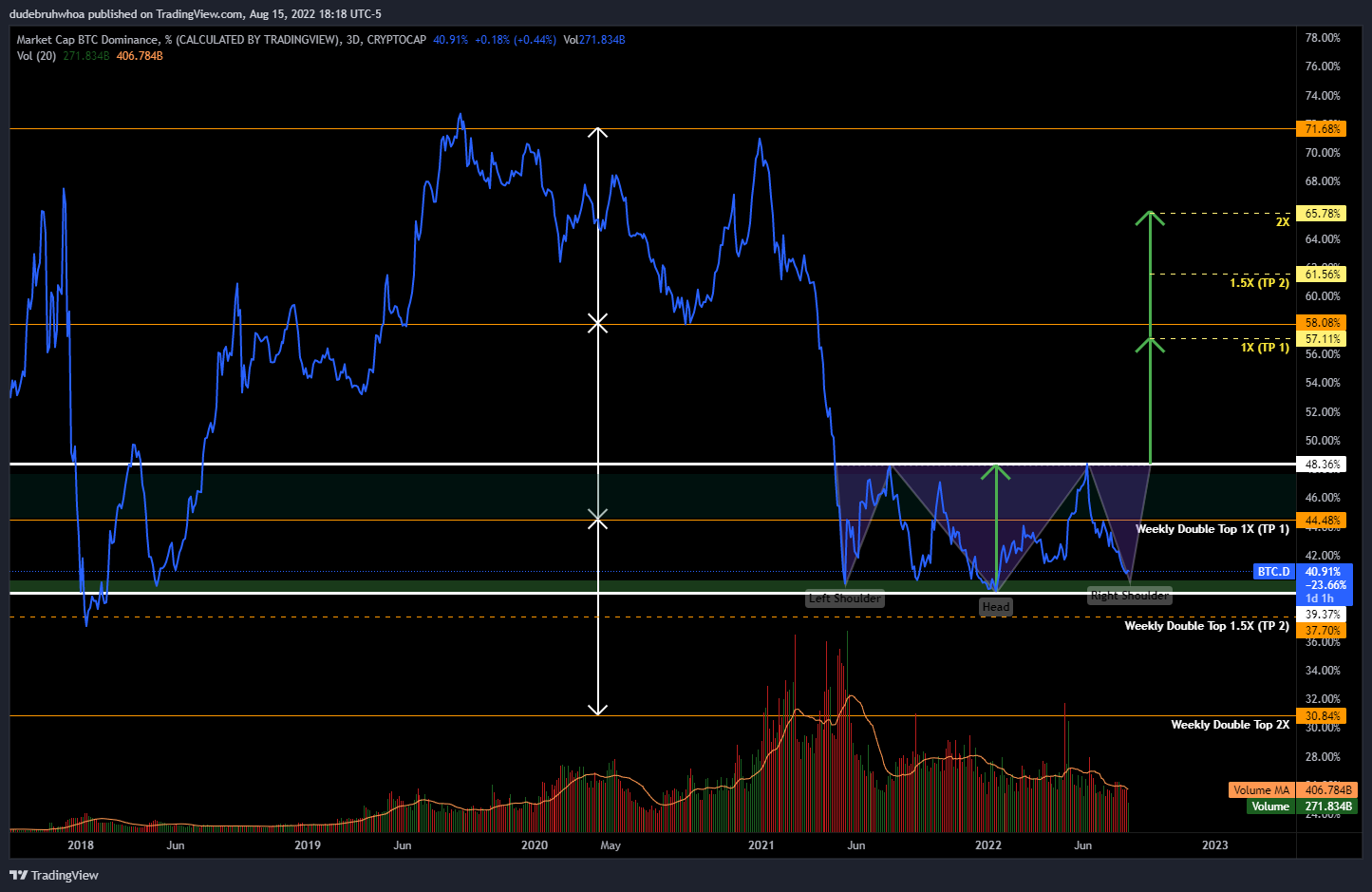
Task: Click the yellow 2X annotation
Action: coord(1282,222)
